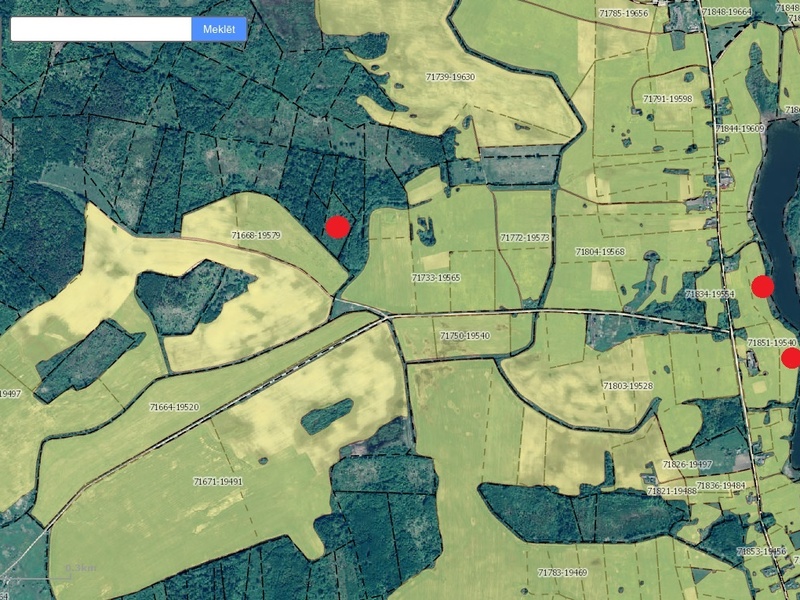The width and height of the screenshot is (800, 600).
Task: Select parcel label 71791-19598
Action: click(668, 99)
